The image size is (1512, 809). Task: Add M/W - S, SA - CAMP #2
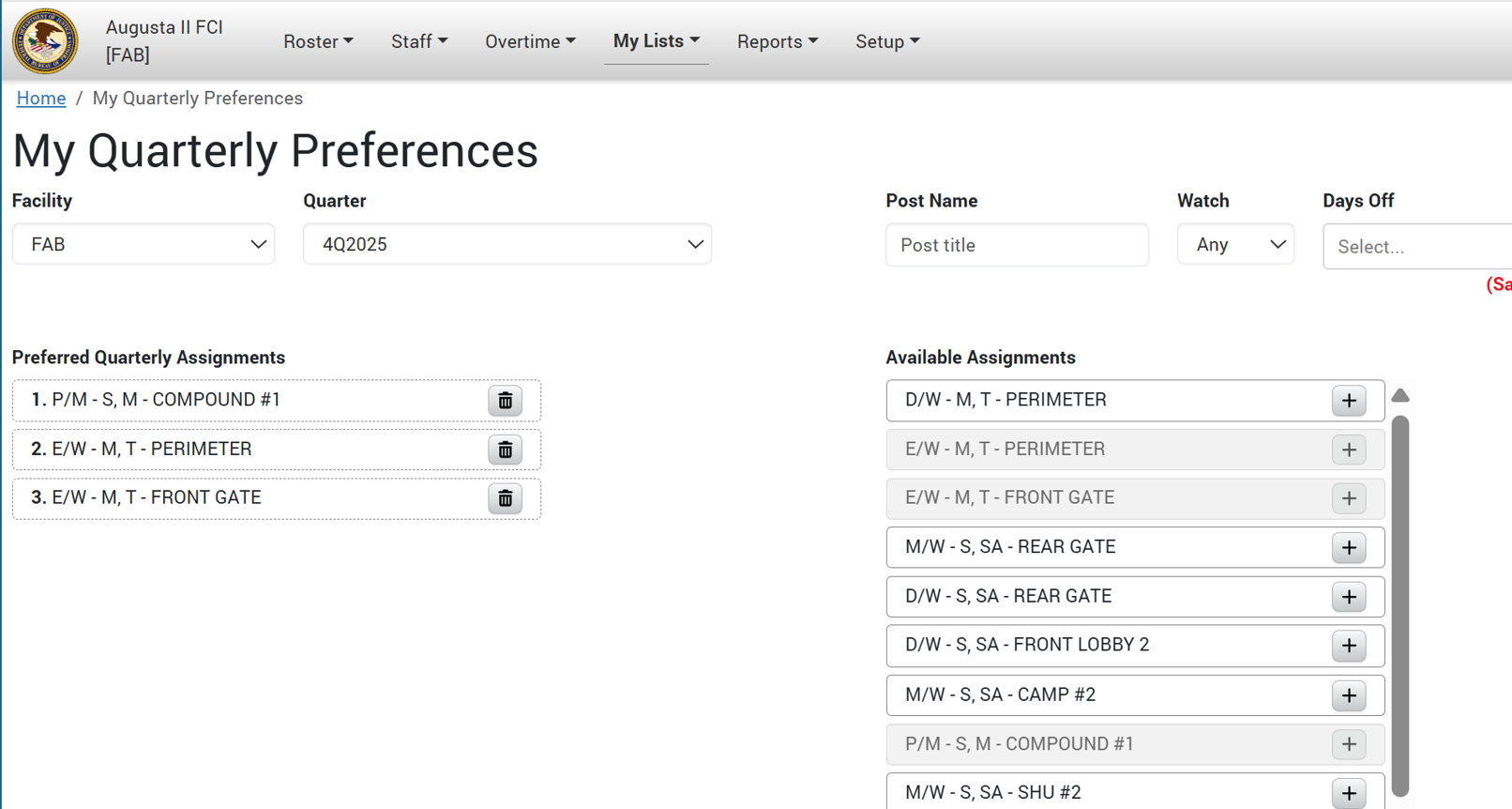point(1349,695)
